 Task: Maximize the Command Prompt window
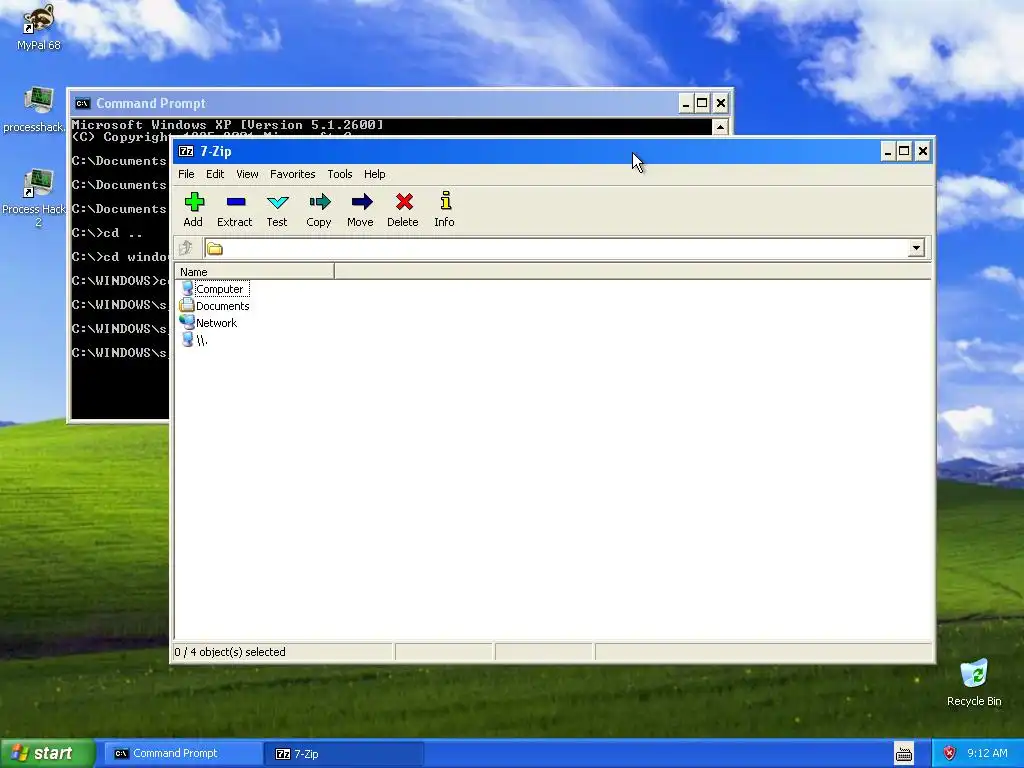pyautogui.click(x=702, y=103)
